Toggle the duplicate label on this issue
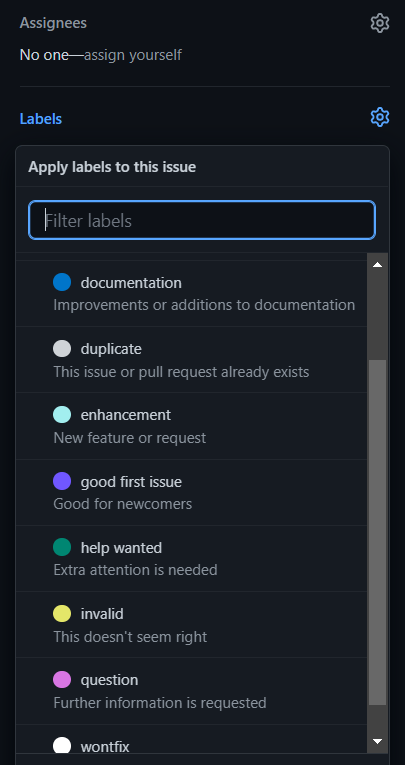Viewport: 405px width, 765px height. click(191, 360)
